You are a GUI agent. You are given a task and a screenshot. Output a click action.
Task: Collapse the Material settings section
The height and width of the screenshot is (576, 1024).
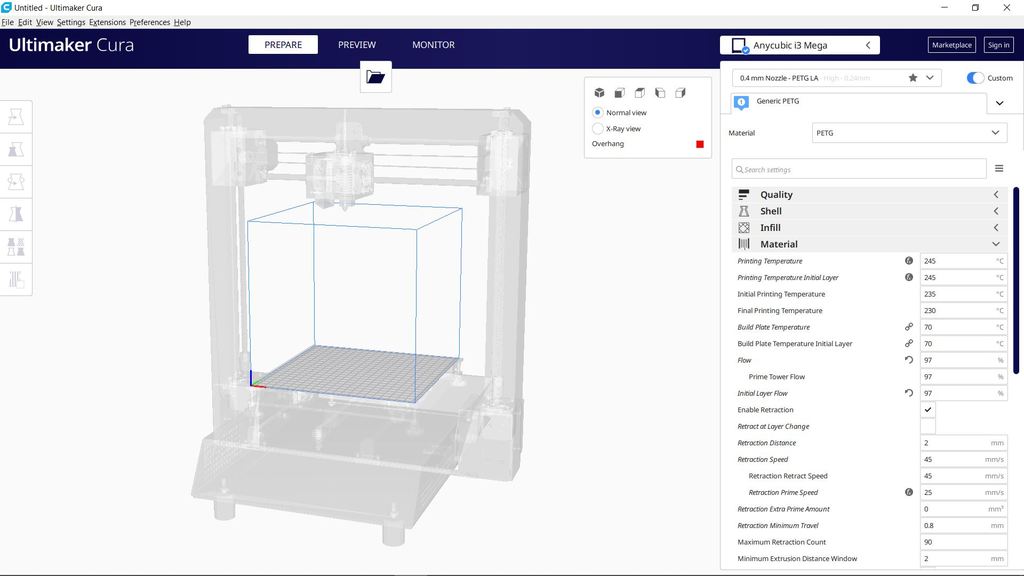[x=871, y=244]
